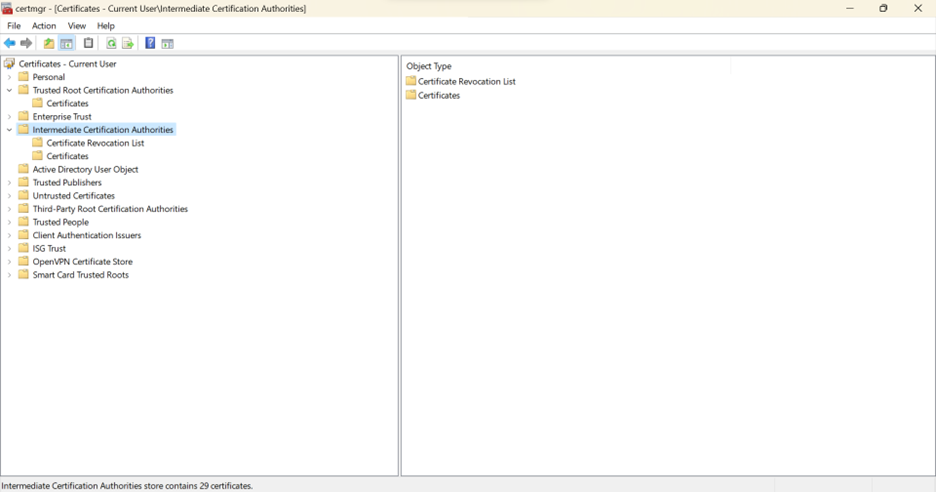Open Help via the blue question mark icon

(x=150, y=43)
